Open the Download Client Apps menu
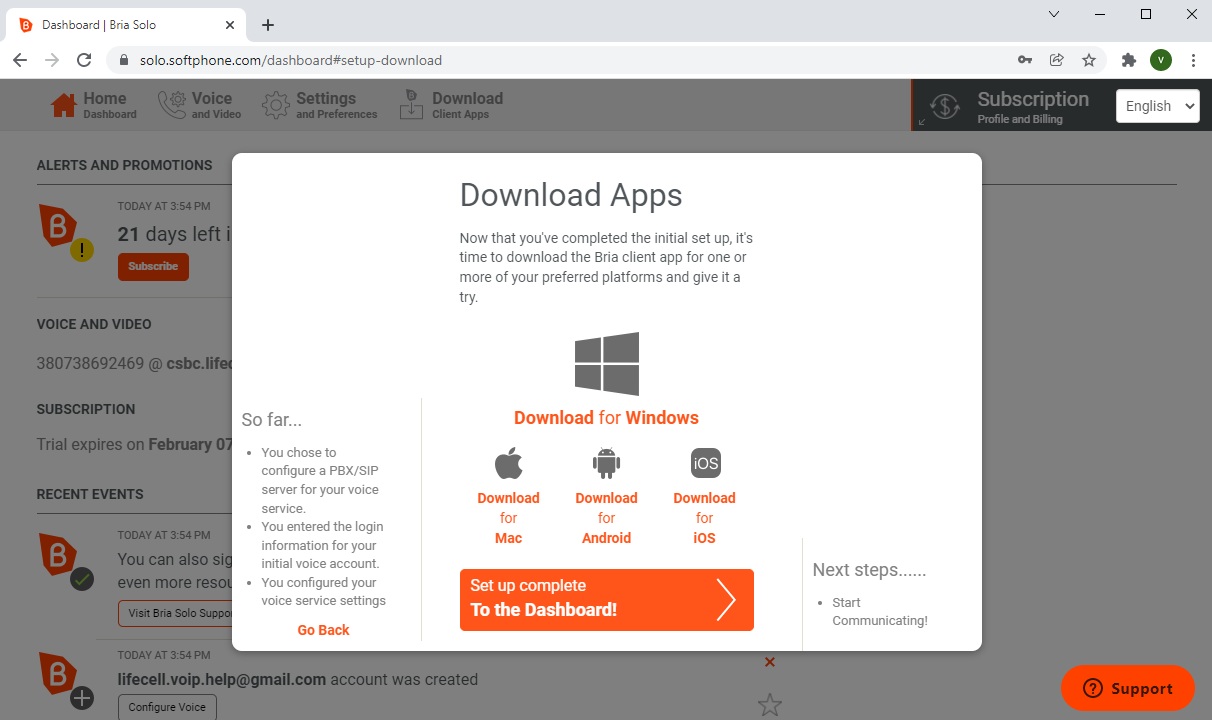This screenshot has height=720, width=1212. tap(451, 105)
